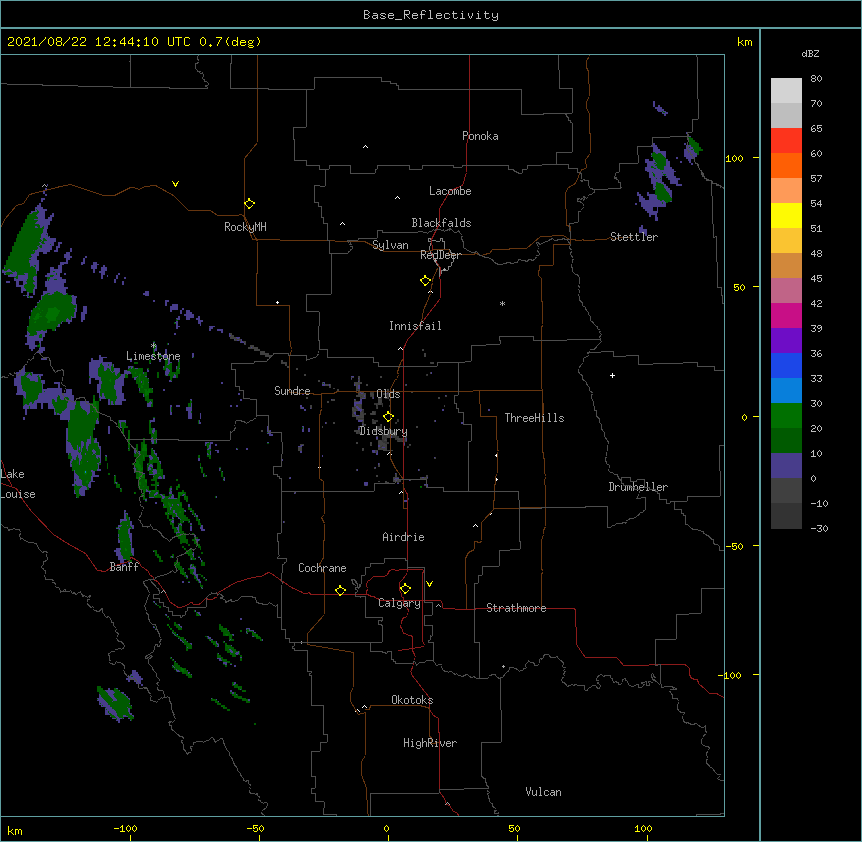Select the yellow V marker northeast of Calgary
862x842 pixels.
pos(429,584)
